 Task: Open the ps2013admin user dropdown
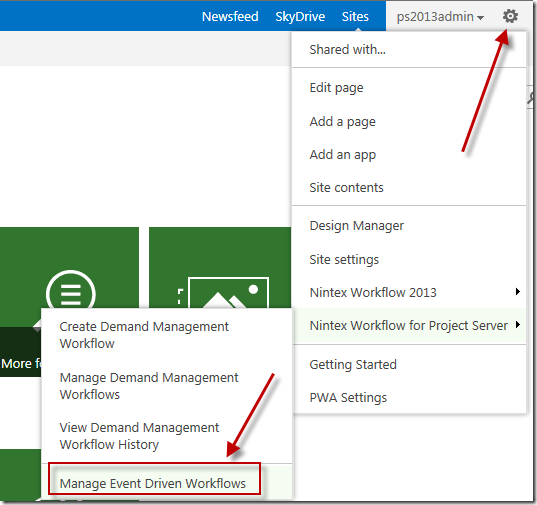pos(440,17)
